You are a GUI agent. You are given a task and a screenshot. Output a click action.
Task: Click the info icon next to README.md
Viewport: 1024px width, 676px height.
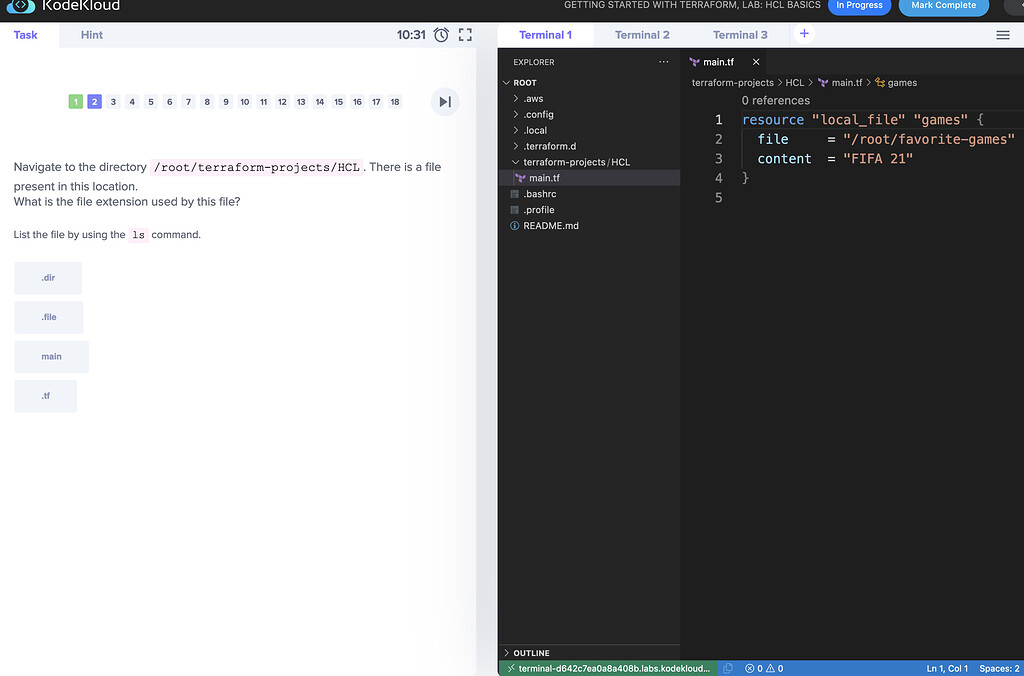[512, 225]
